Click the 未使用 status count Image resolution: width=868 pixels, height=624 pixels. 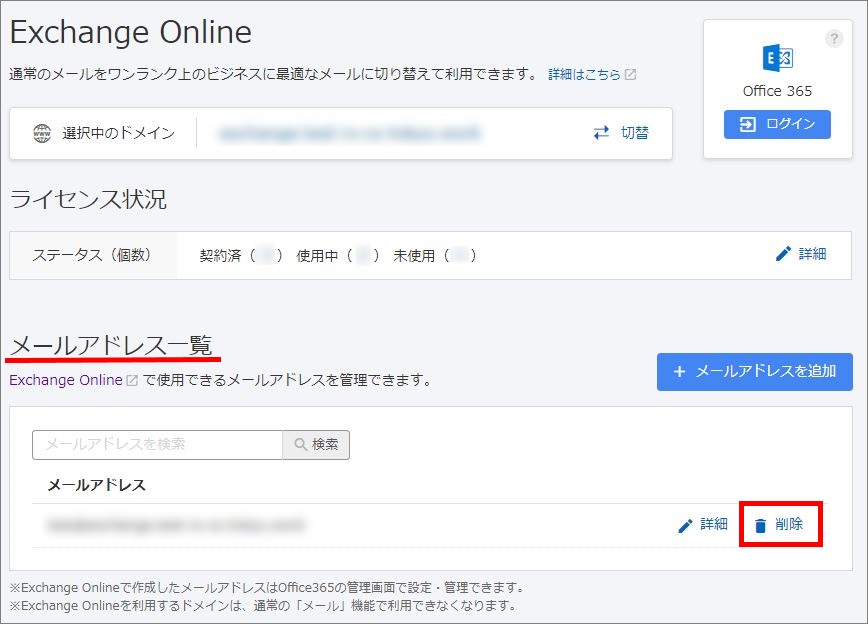point(435,255)
